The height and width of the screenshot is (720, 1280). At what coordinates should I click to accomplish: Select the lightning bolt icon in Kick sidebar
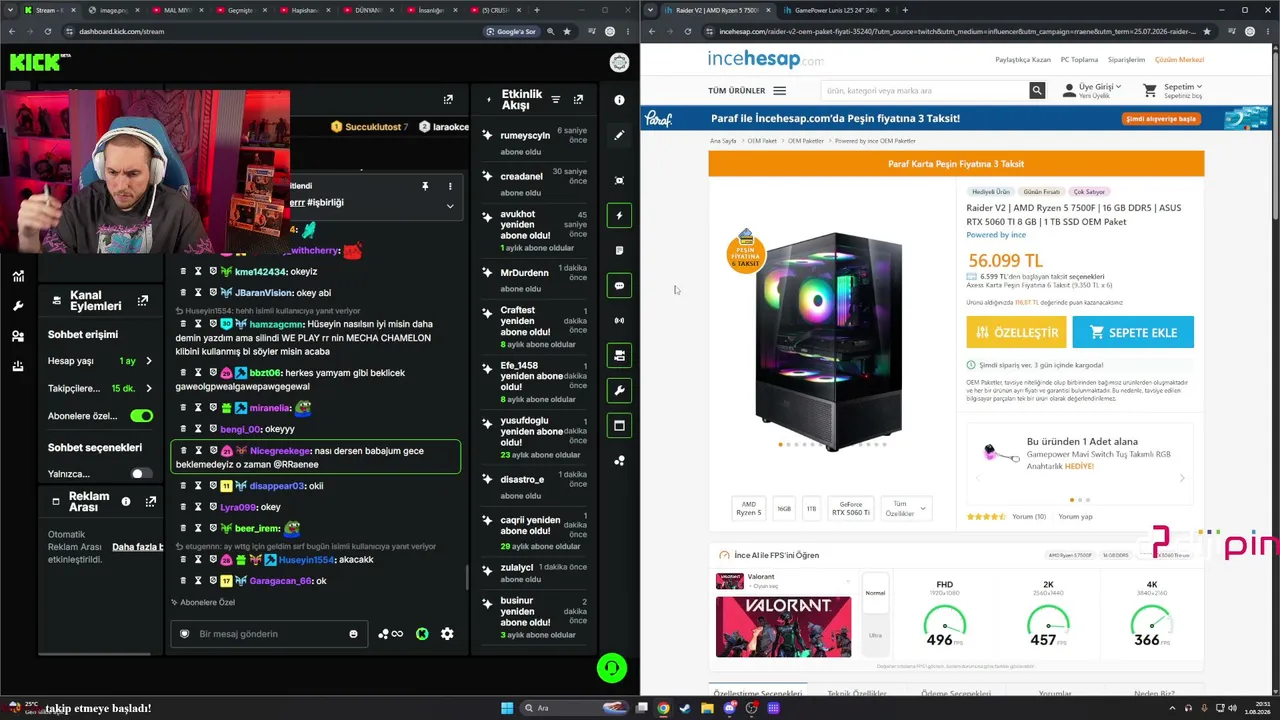pos(619,215)
